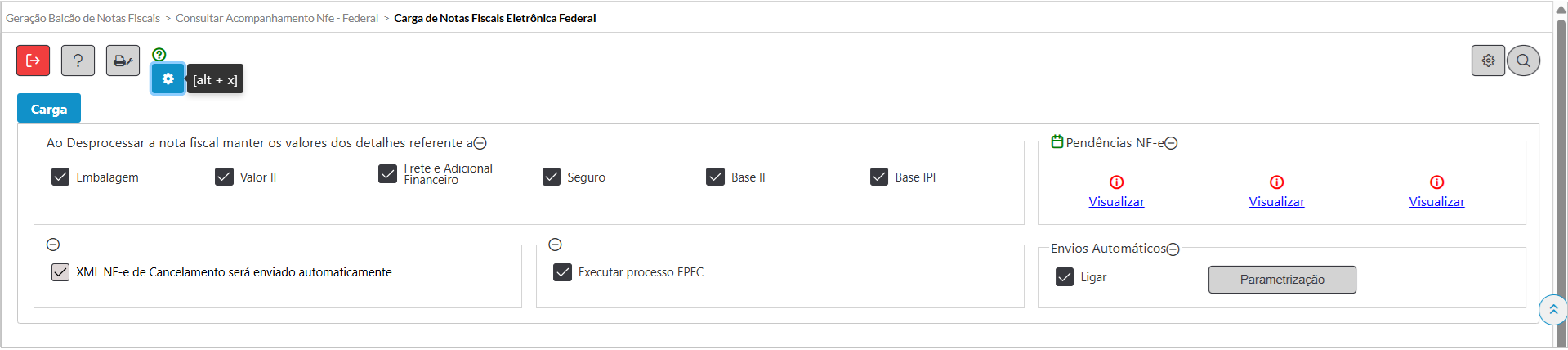Click the blue gear settings button
The height and width of the screenshot is (350, 1568).
tap(168, 79)
